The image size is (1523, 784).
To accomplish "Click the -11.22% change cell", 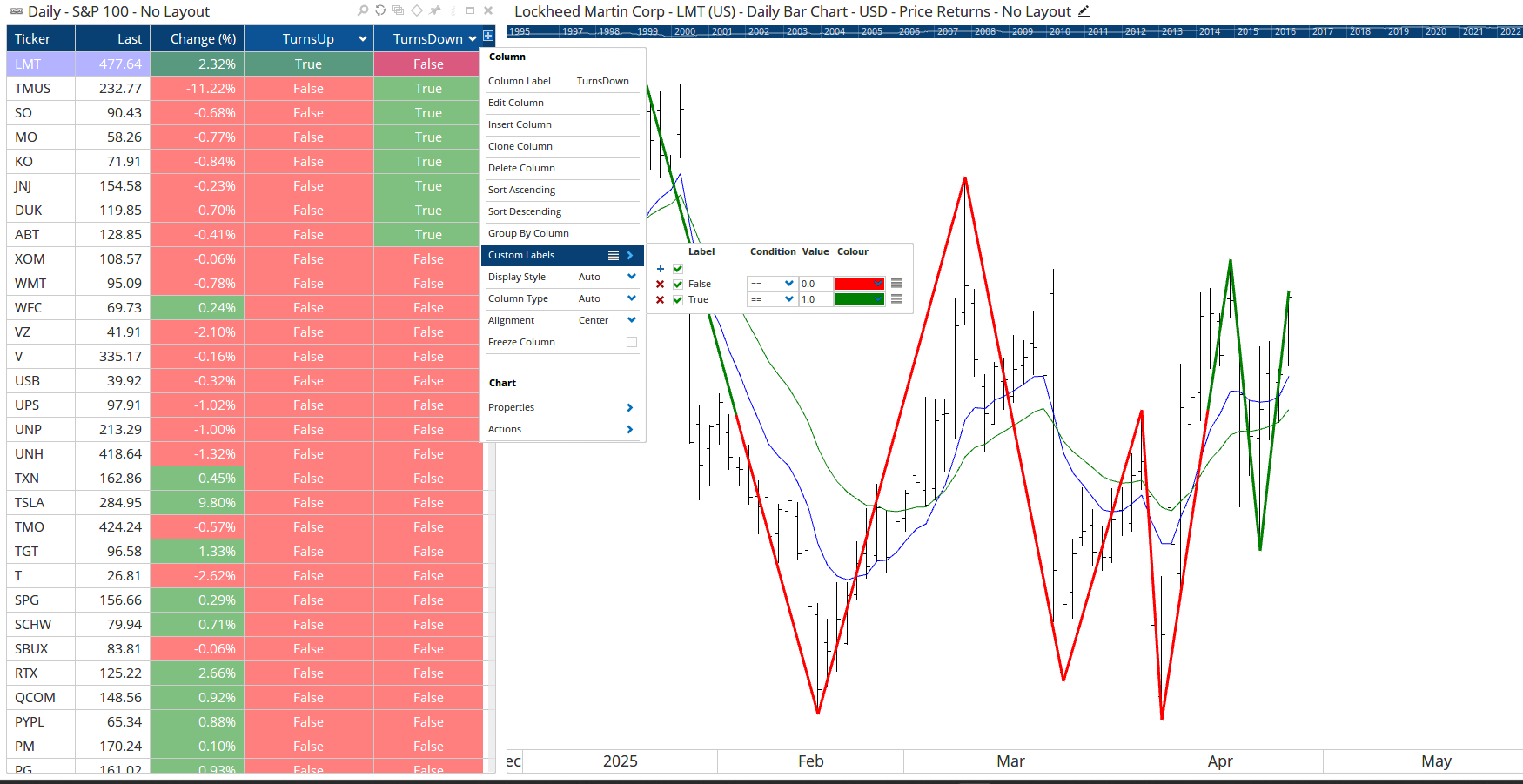I will click(198, 89).
